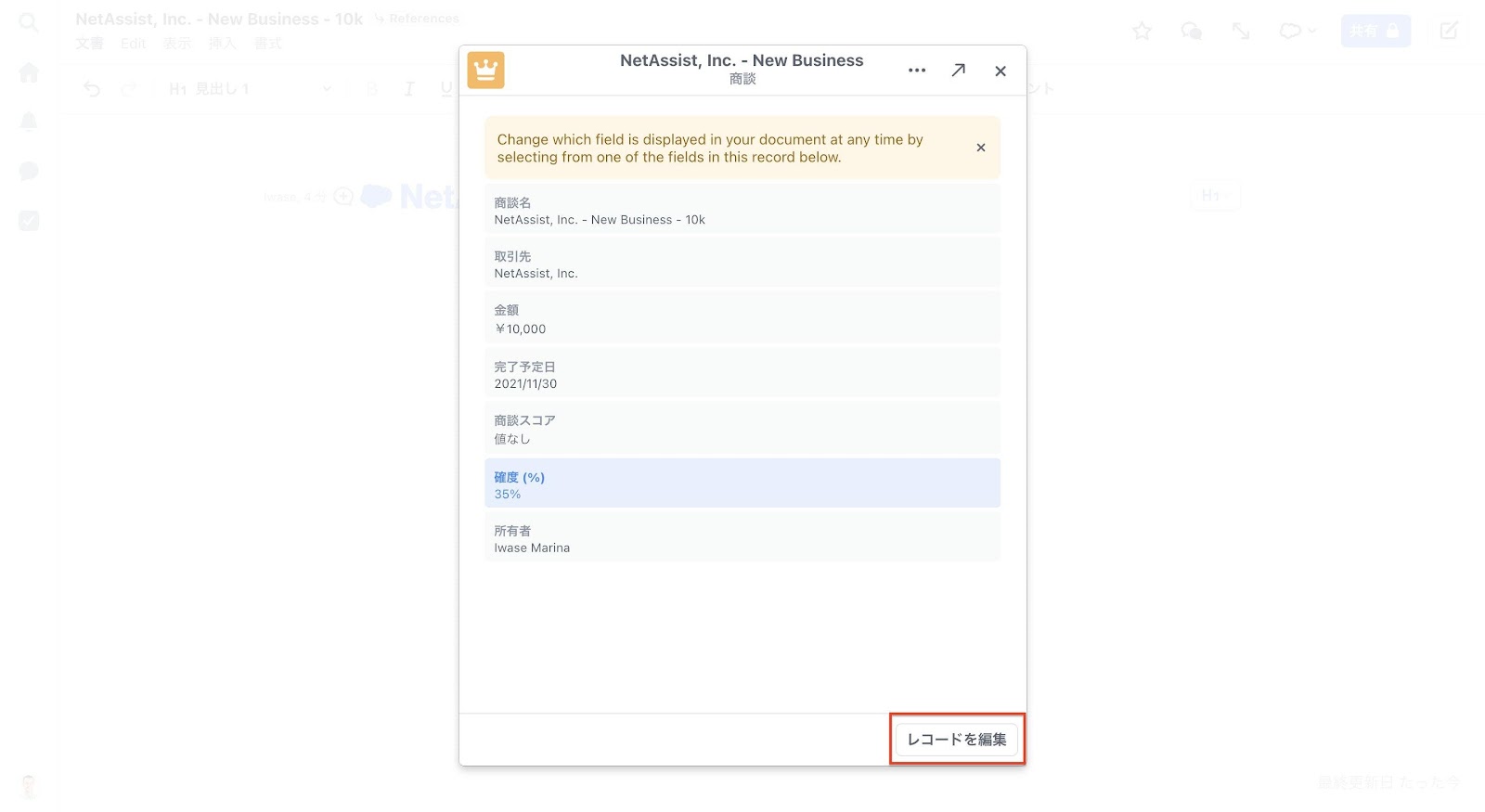Go to Home in the sidebar
This screenshot has height=812, width=1485.
tap(29, 72)
